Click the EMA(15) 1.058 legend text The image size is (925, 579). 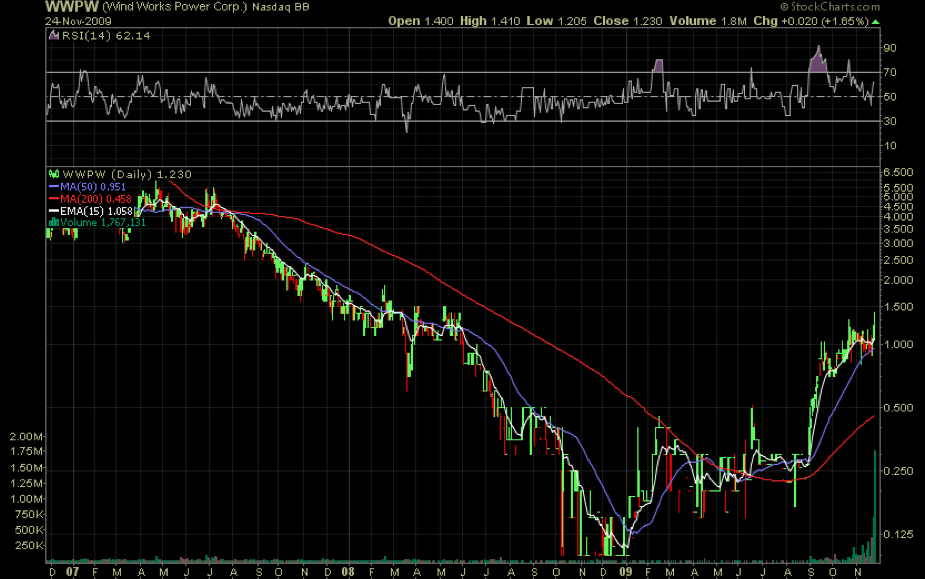click(x=96, y=211)
